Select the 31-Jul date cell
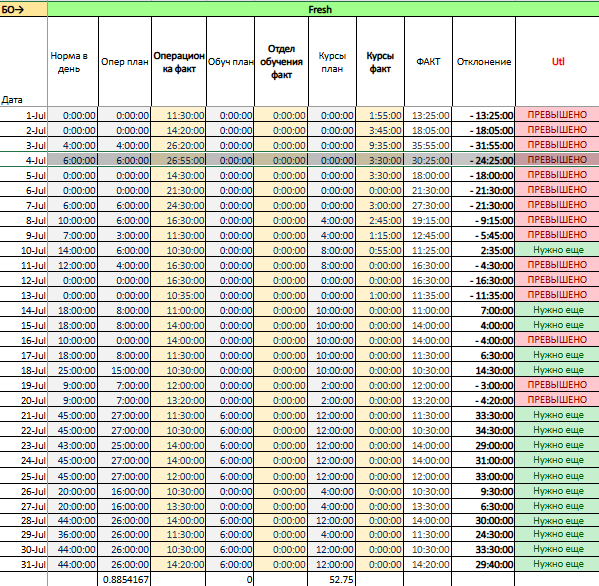This screenshot has width=599, height=586. (x=24, y=564)
